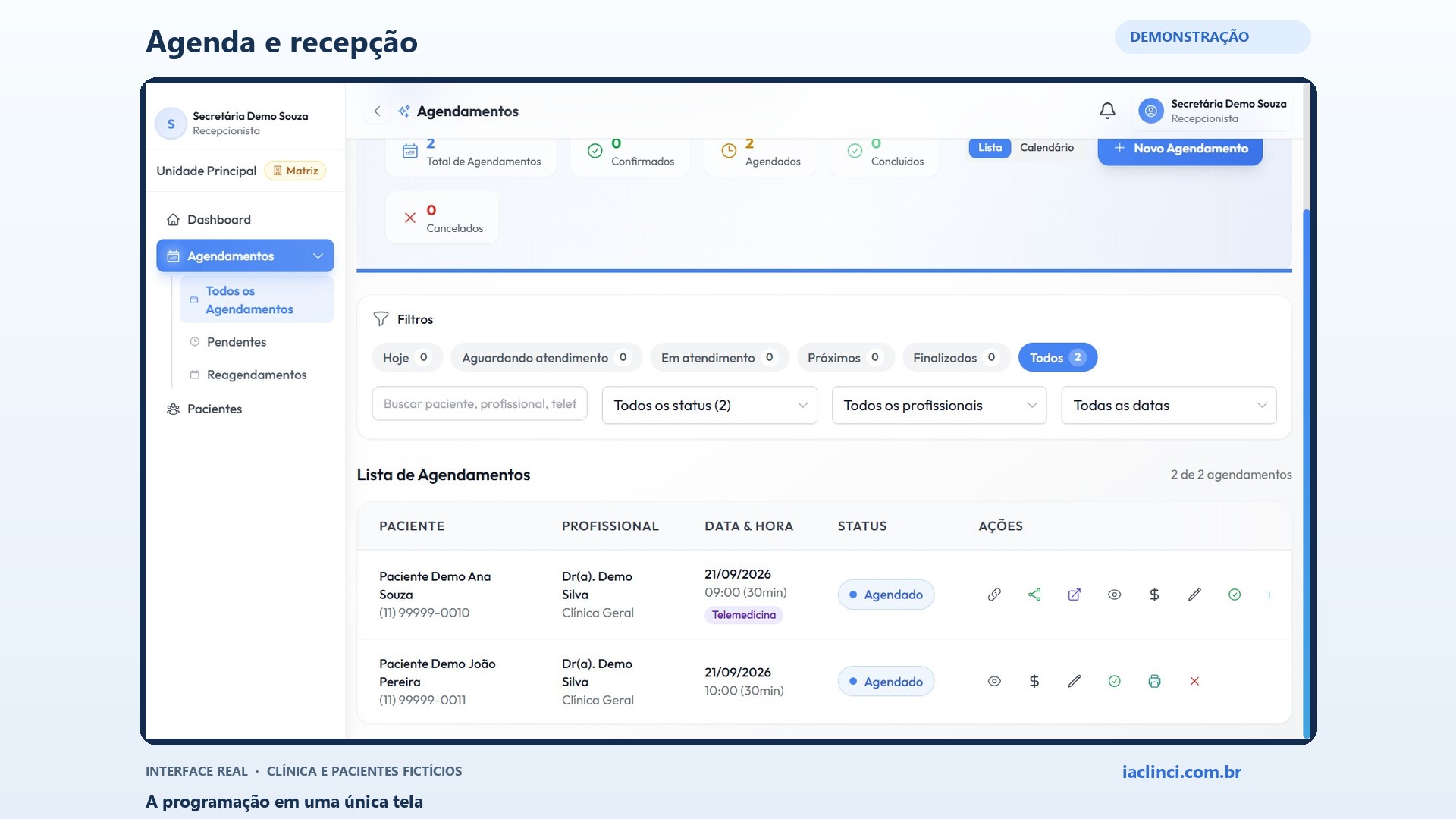Select the Próximos filter chip
Image resolution: width=1456 pixels, height=819 pixels.
[x=846, y=357]
